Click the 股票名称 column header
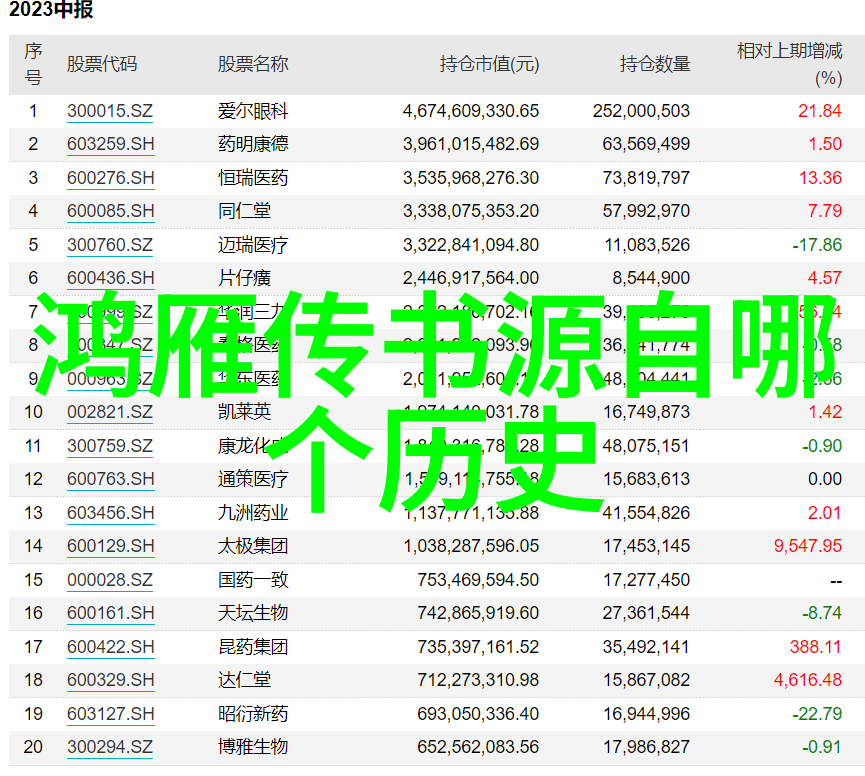 pos(253,64)
